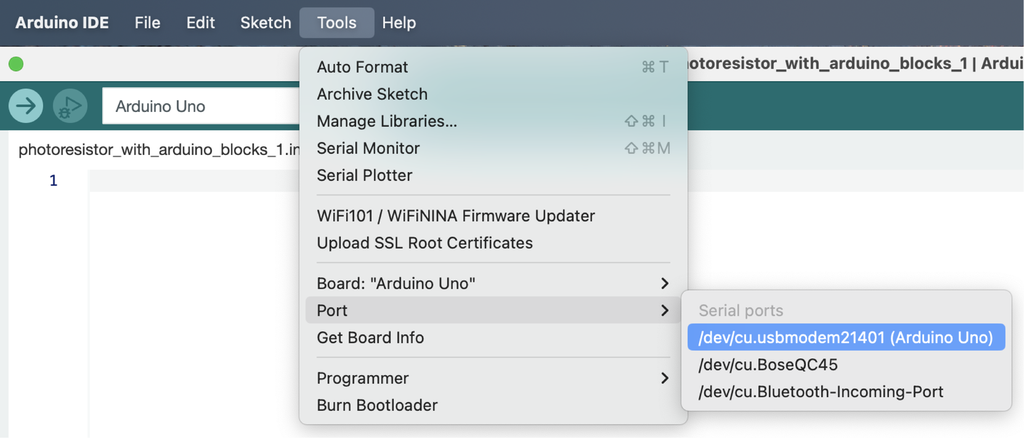Choose Archive Sketch
Viewport: 1024px width, 438px height.
click(372, 94)
